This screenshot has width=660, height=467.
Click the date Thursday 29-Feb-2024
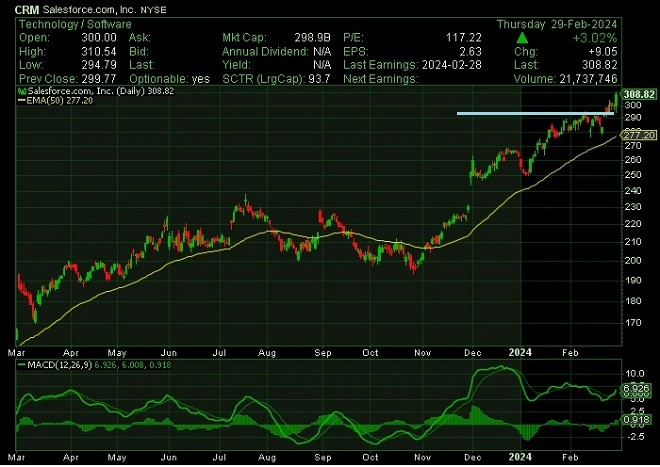557,24
